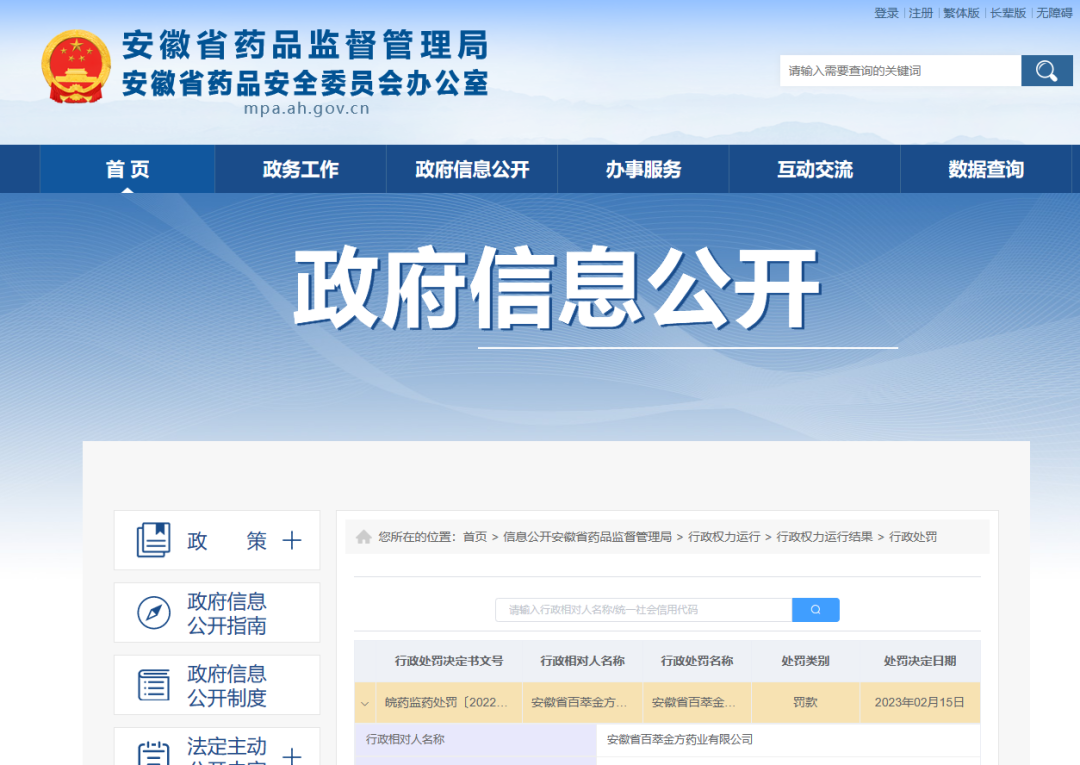Viewport: 1080px width, 765px height.
Task: Expand the 政策 sidebar section plus sign
Action: (289, 540)
